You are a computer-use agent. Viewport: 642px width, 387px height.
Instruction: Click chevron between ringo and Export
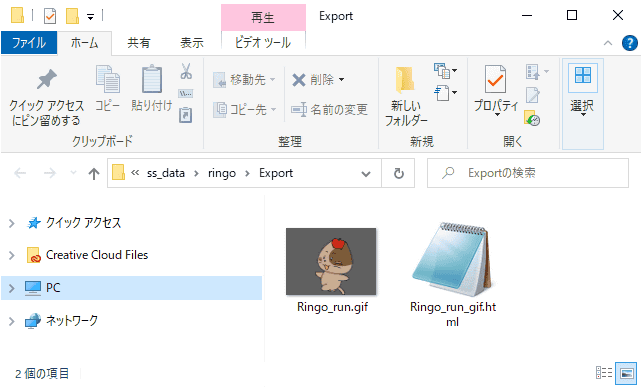coord(247,174)
